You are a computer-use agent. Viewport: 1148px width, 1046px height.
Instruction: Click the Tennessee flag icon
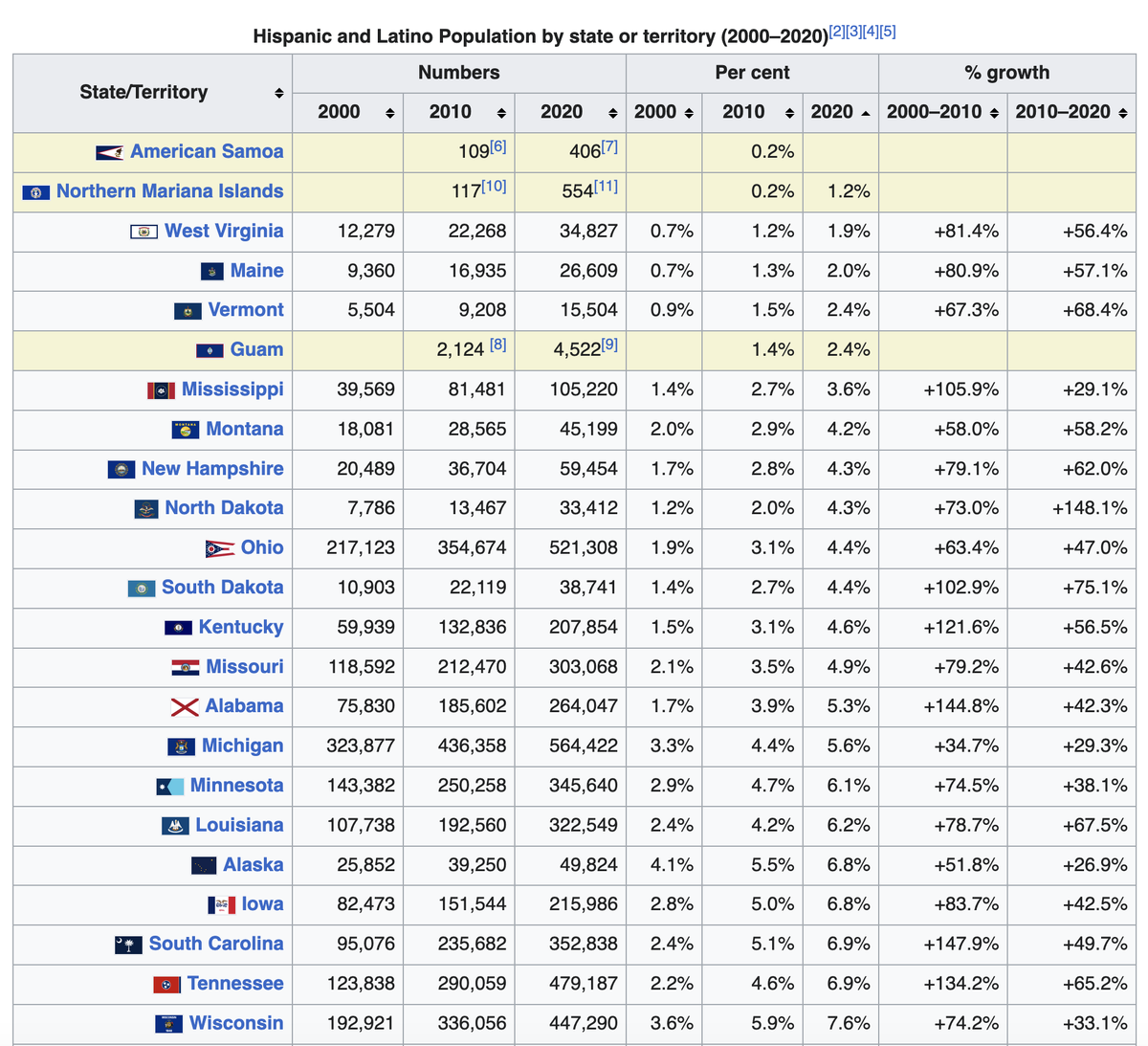[166, 985]
